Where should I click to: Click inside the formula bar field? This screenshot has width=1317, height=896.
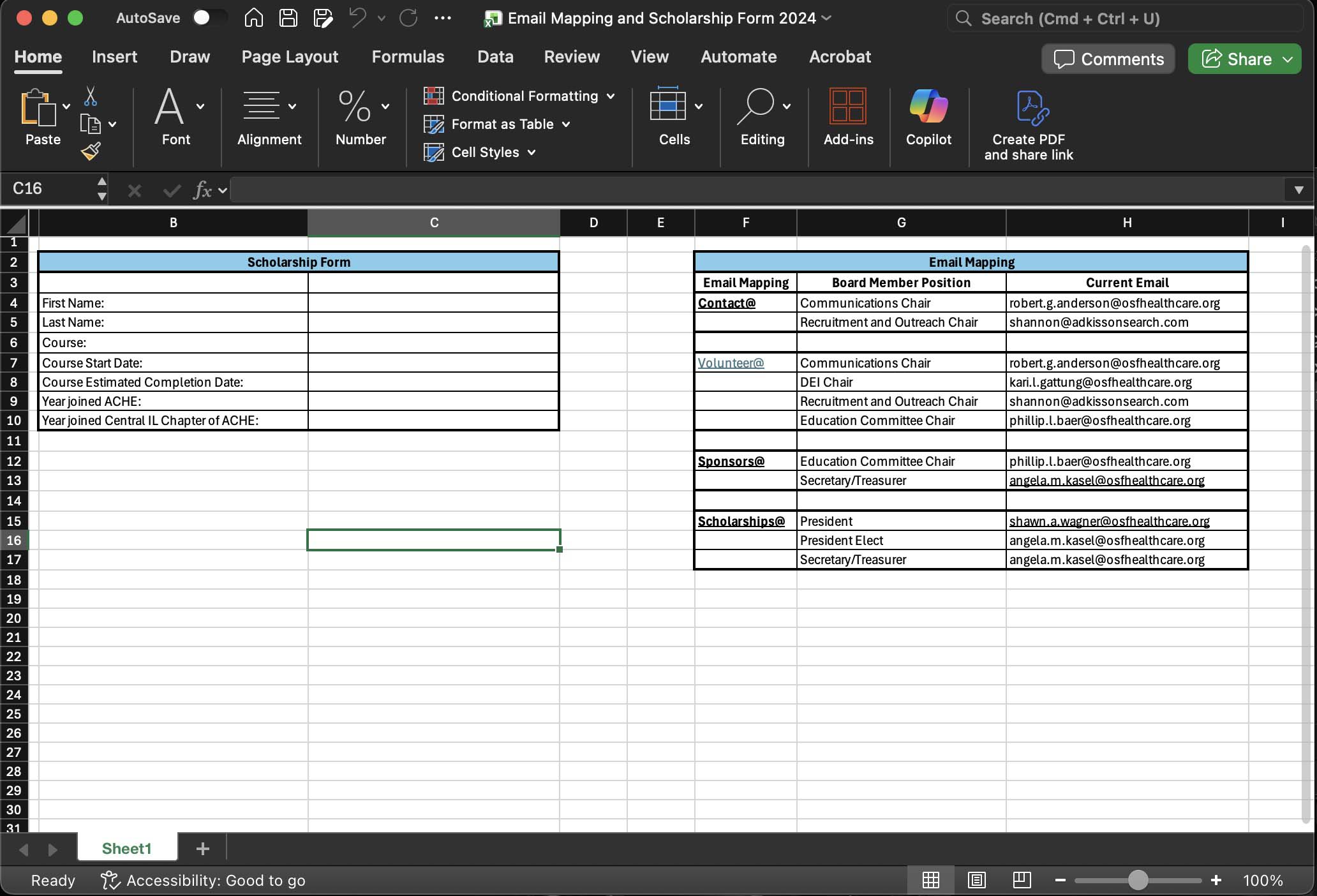point(757,190)
